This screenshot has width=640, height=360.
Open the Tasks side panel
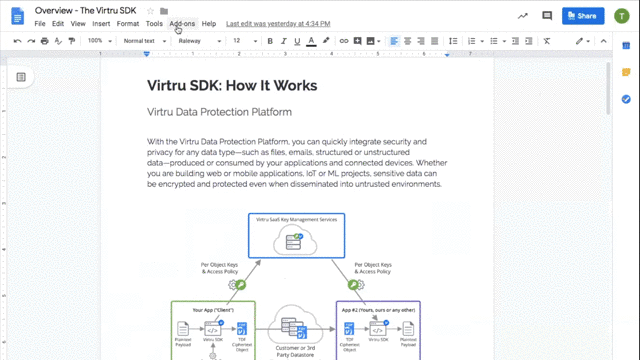626,99
